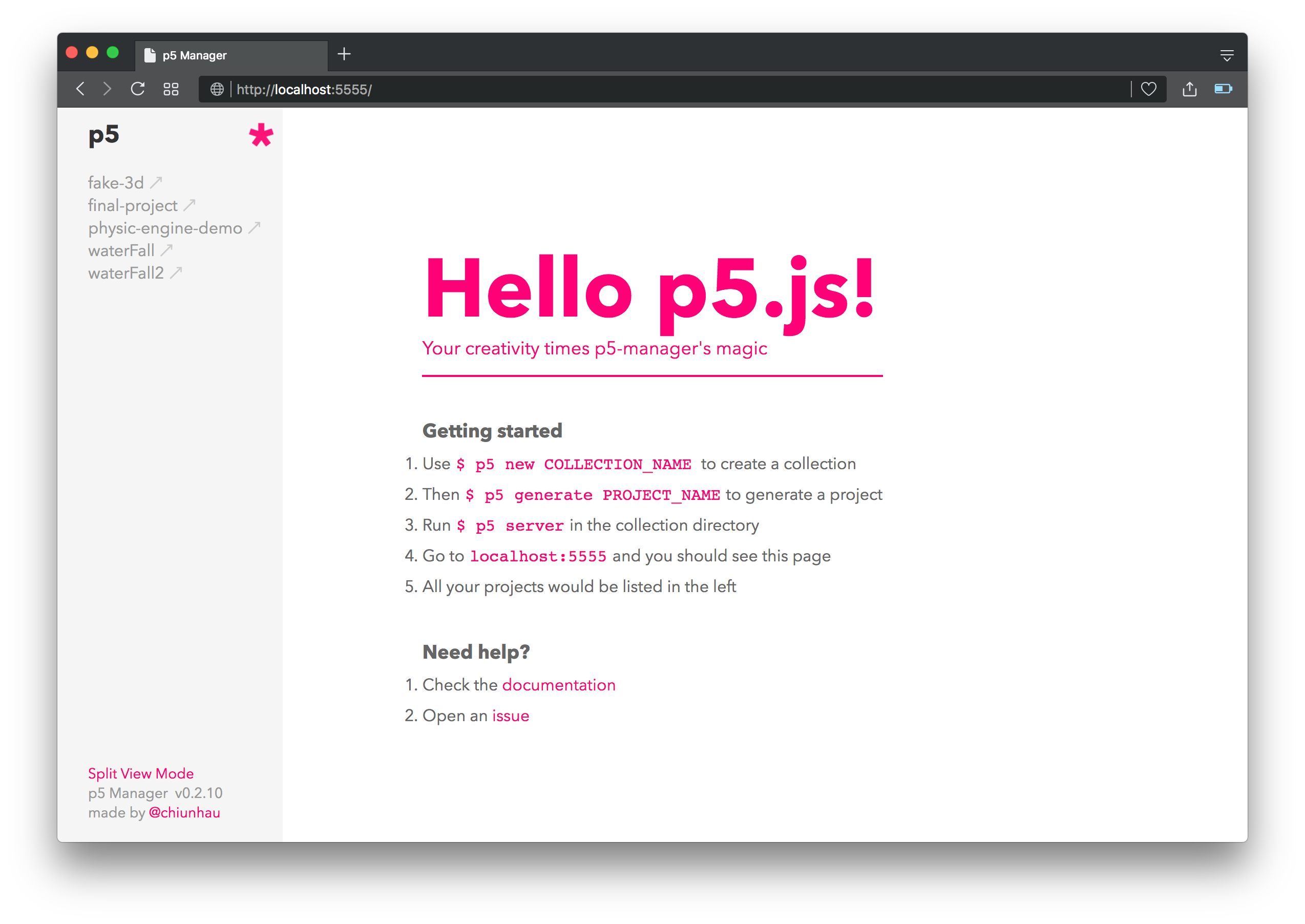Screen dimensions: 1305x924
Task: Toggle Split View Mode
Action: [x=140, y=773]
